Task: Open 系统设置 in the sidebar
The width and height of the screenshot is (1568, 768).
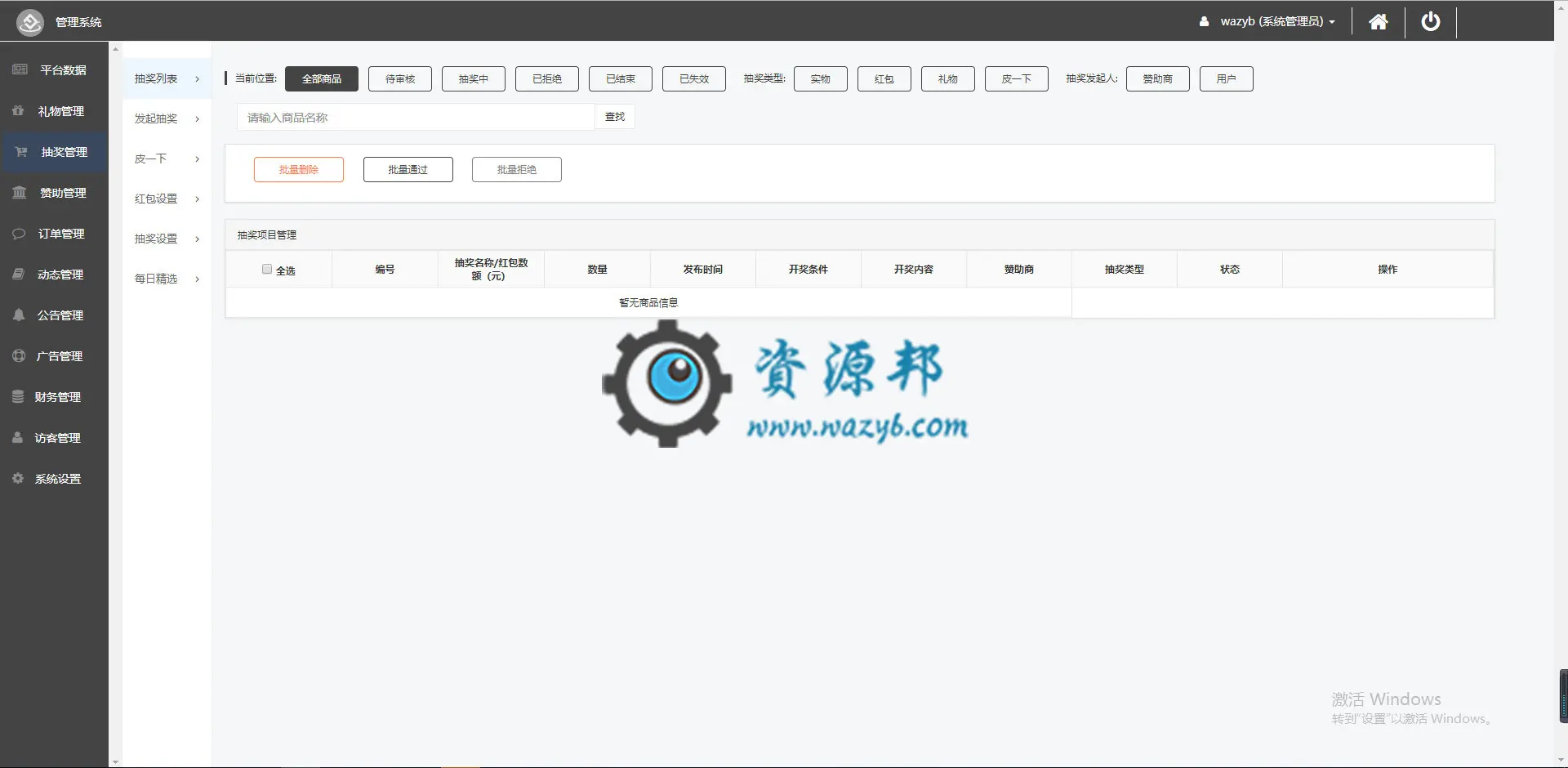Action: point(54,479)
